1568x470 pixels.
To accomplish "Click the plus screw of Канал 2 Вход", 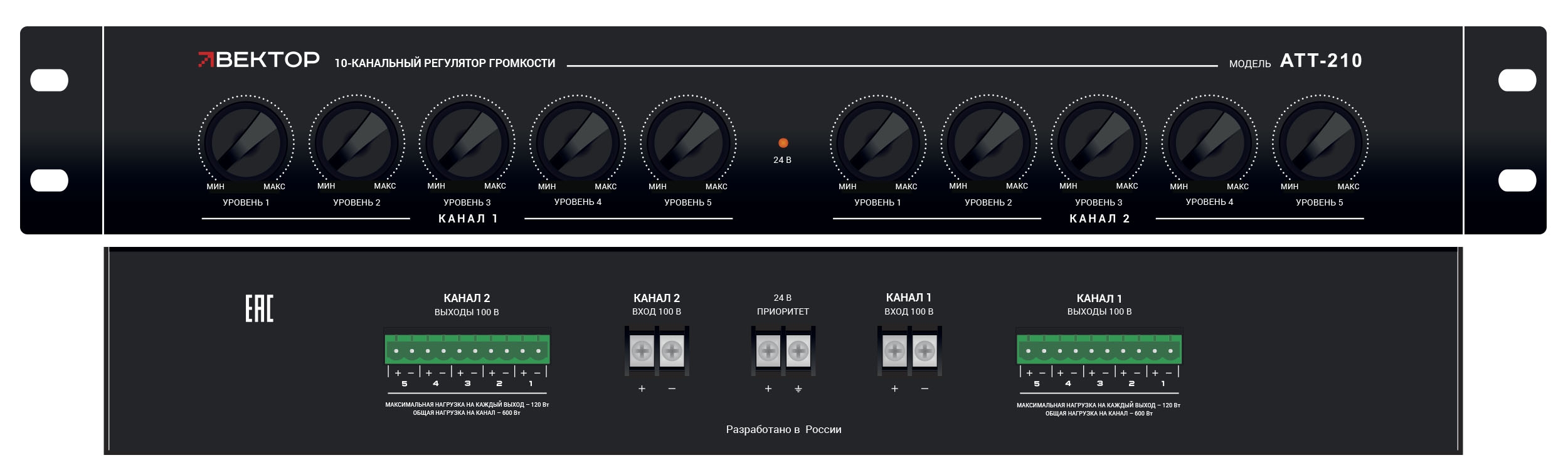I will click(x=642, y=351).
